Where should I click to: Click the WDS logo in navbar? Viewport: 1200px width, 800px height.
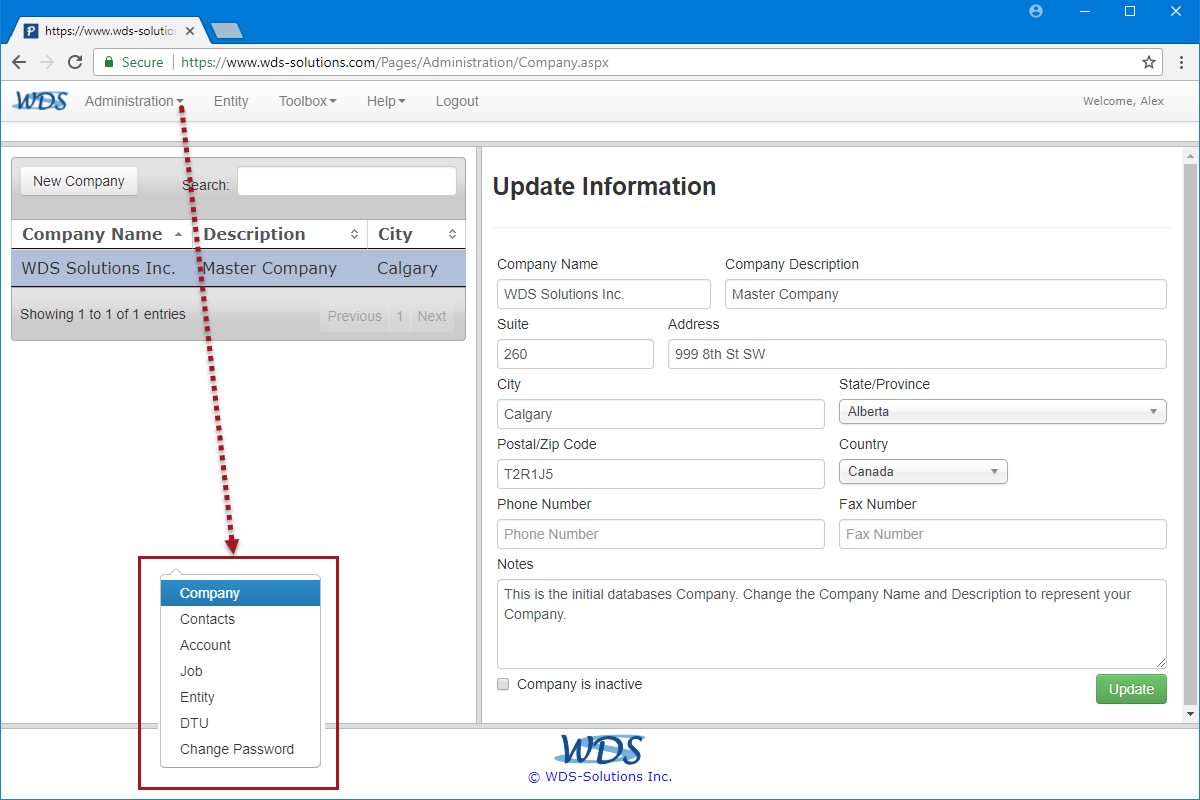click(40, 101)
